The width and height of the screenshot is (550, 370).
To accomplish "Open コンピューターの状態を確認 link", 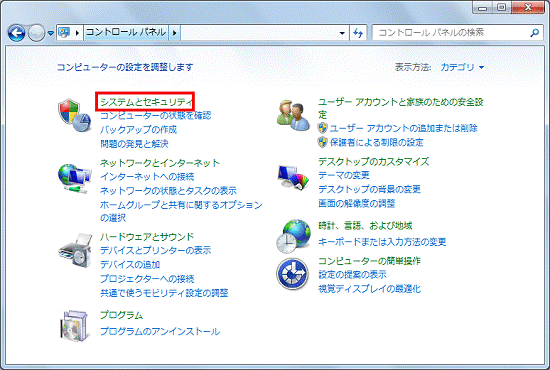I will point(156,115).
